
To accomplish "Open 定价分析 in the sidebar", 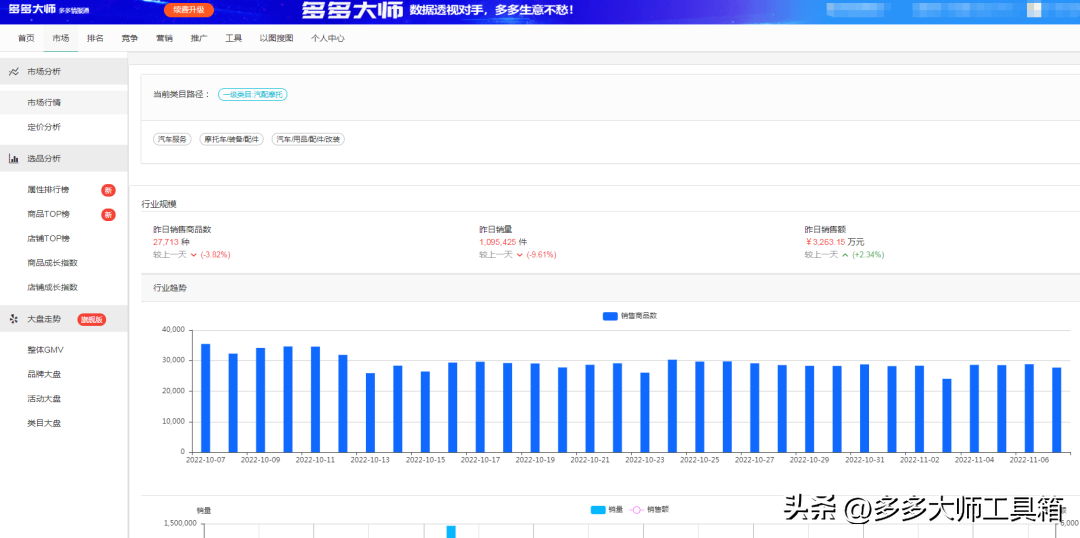I will 44,127.
